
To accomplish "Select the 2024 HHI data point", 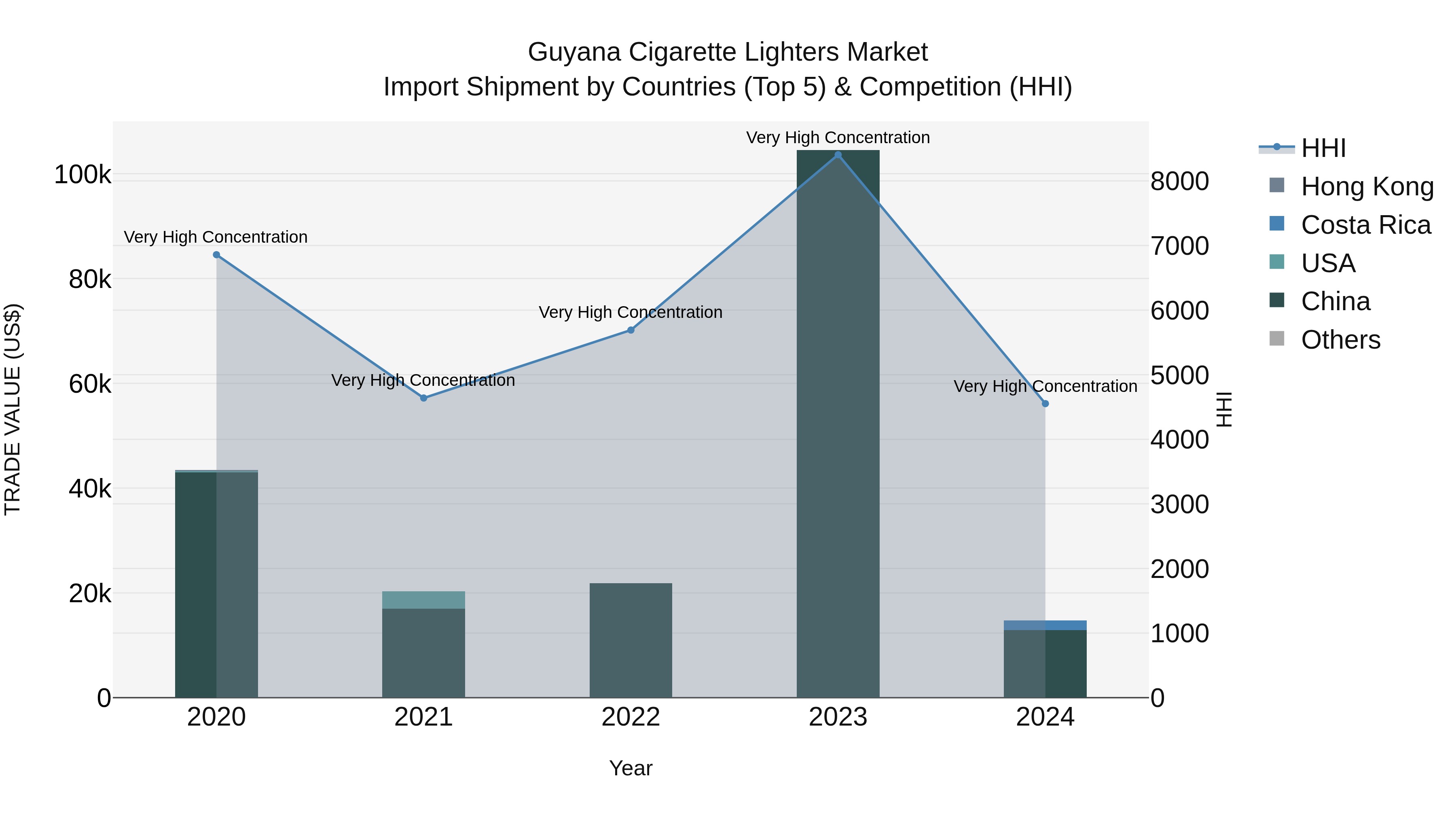I will pos(1045,404).
